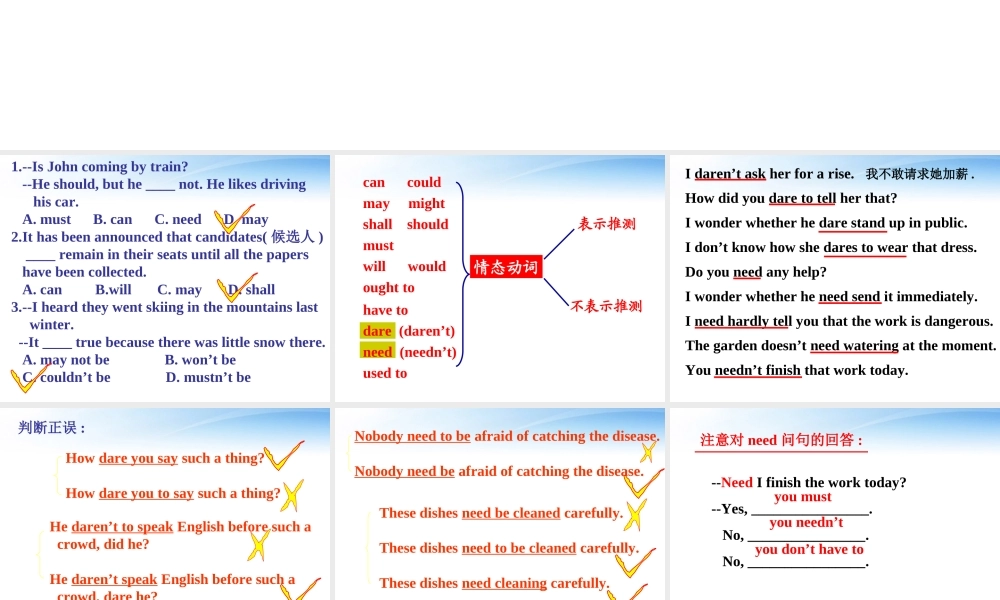Click 'must' in the red modal list

(378, 245)
